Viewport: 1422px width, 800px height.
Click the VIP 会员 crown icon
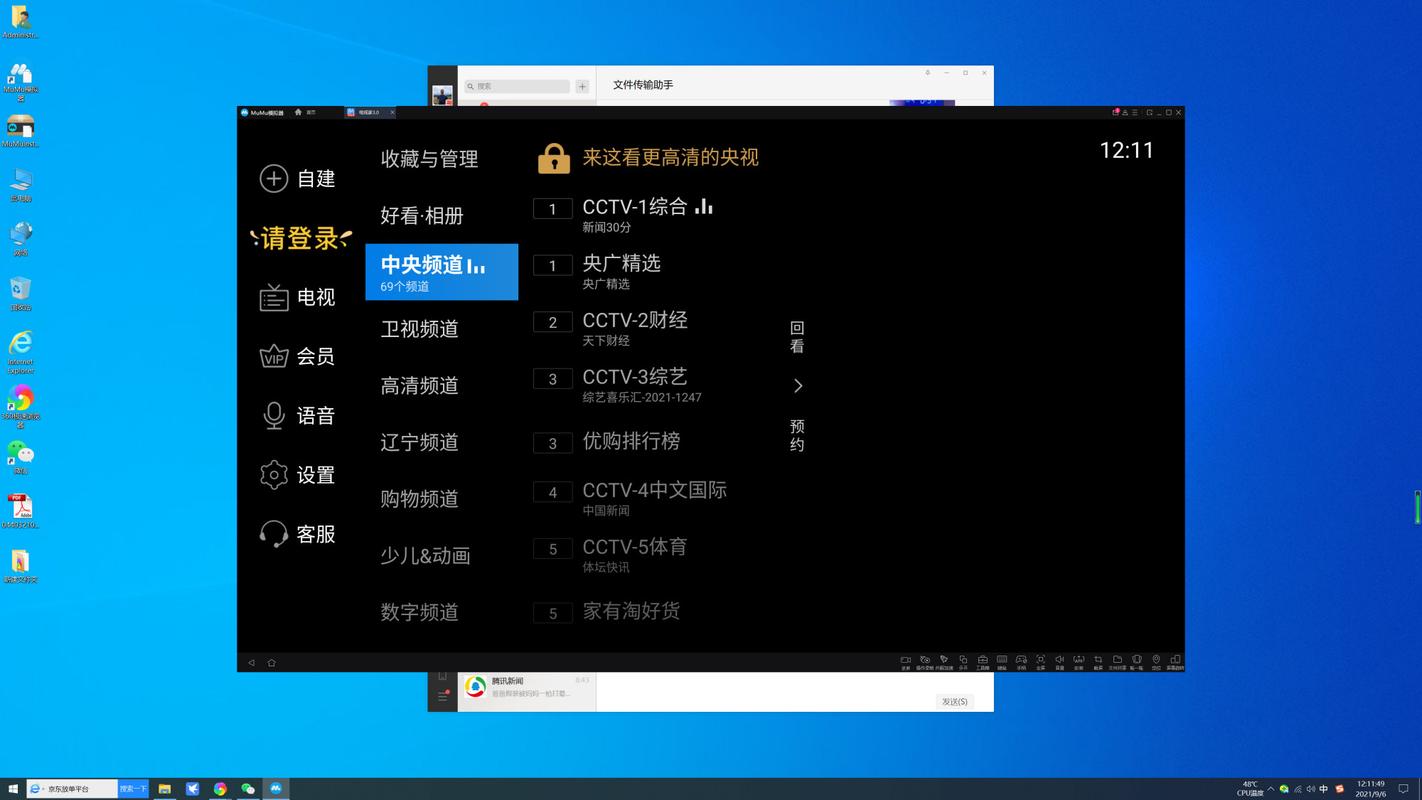click(274, 356)
